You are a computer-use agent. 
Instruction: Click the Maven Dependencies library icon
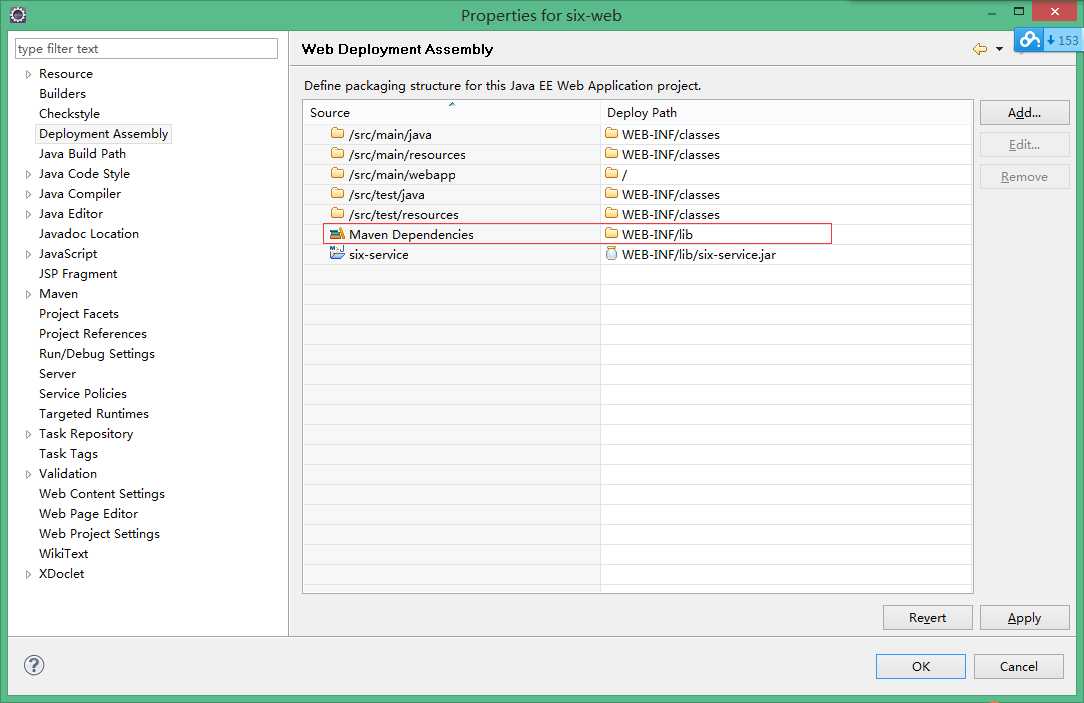tap(337, 234)
